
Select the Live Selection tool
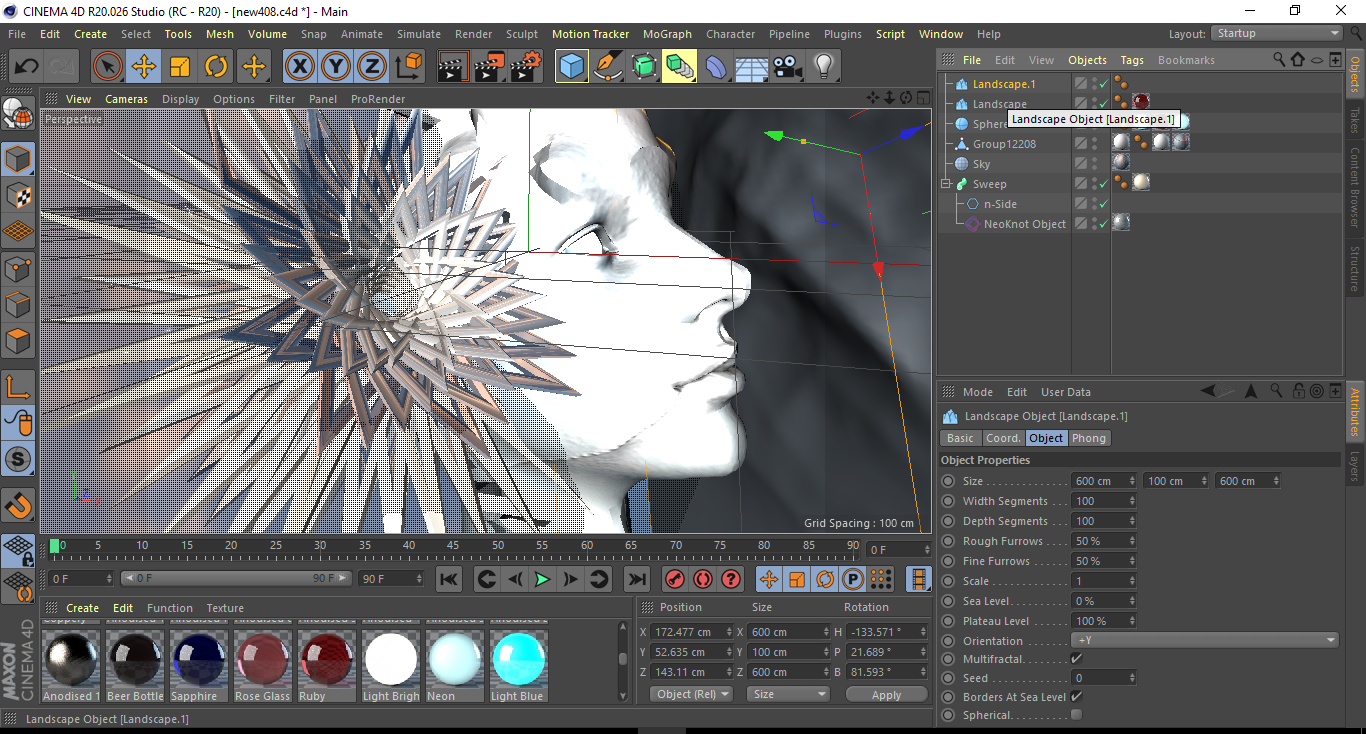coord(107,67)
